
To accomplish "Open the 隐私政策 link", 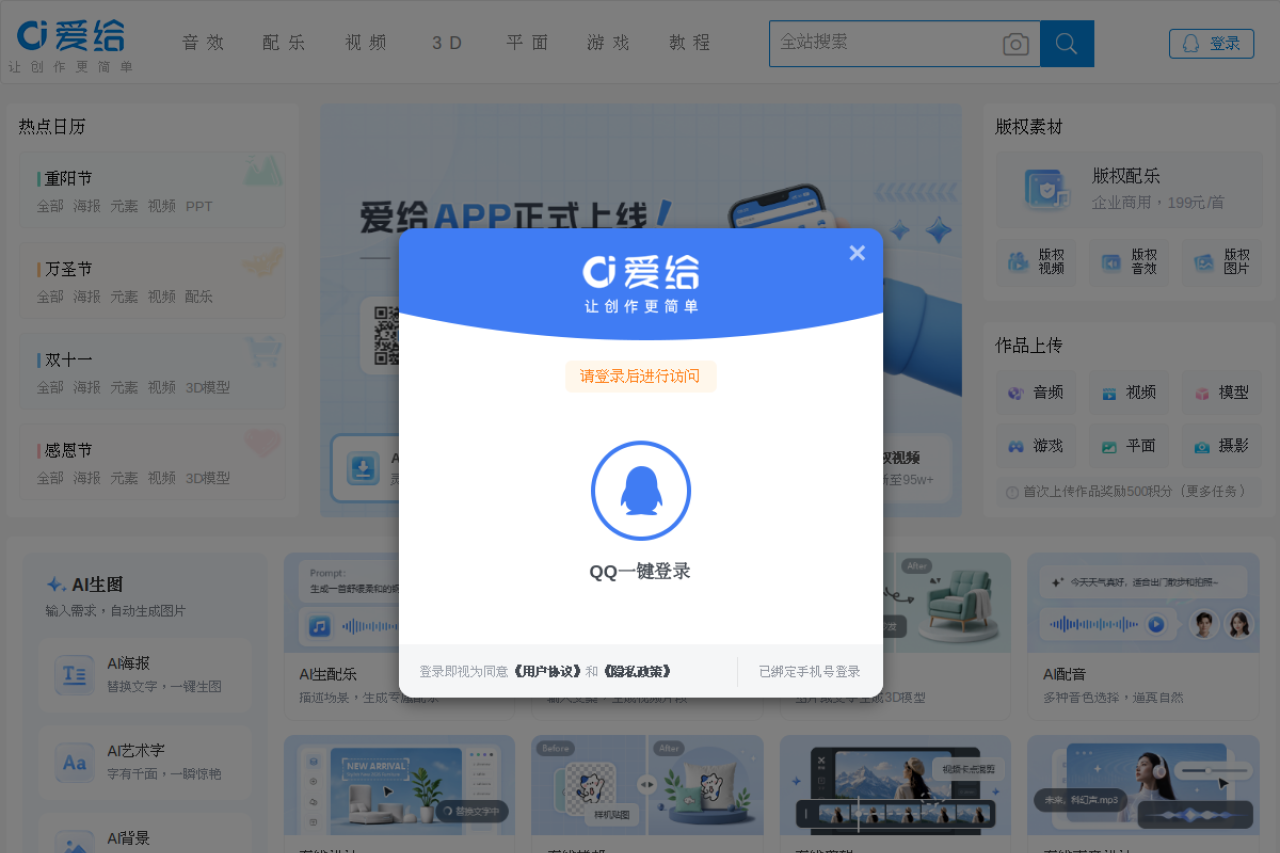I will point(636,672).
